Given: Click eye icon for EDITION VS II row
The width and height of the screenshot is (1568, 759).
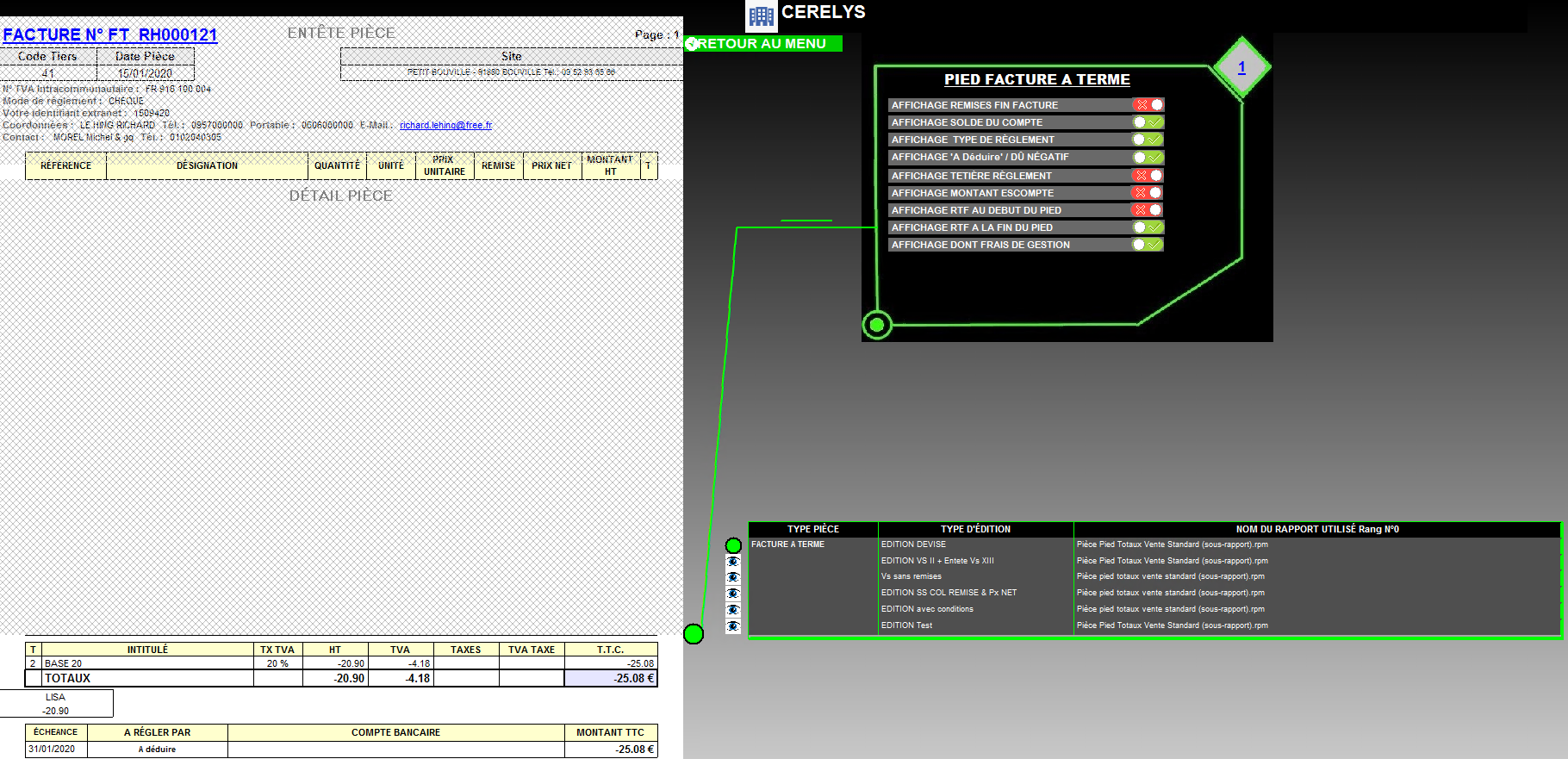Looking at the screenshot, I should click(x=733, y=562).
